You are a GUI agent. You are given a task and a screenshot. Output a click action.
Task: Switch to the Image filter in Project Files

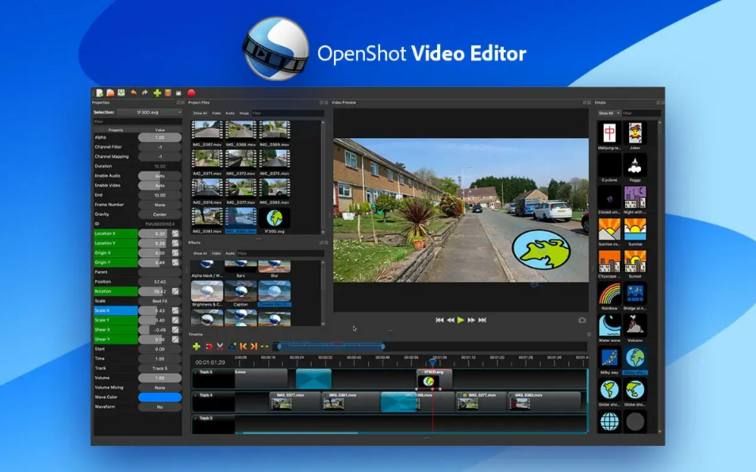point(244,113)
